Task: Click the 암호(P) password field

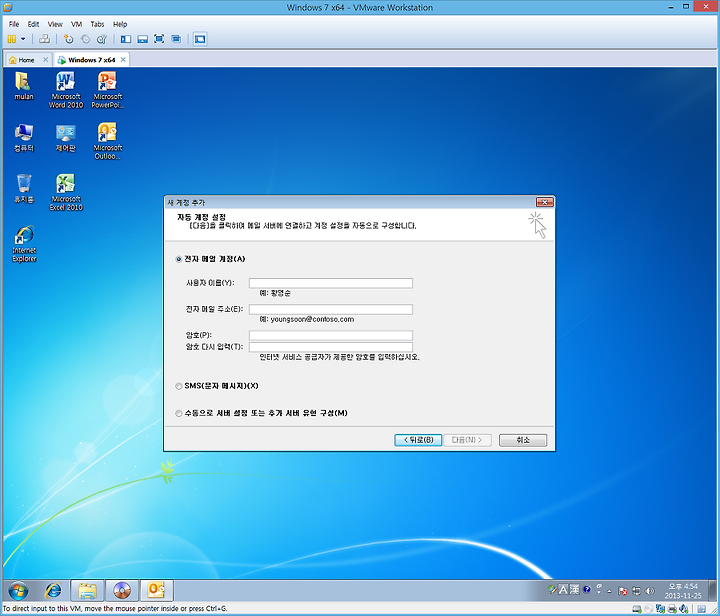Action: point(331,336)
